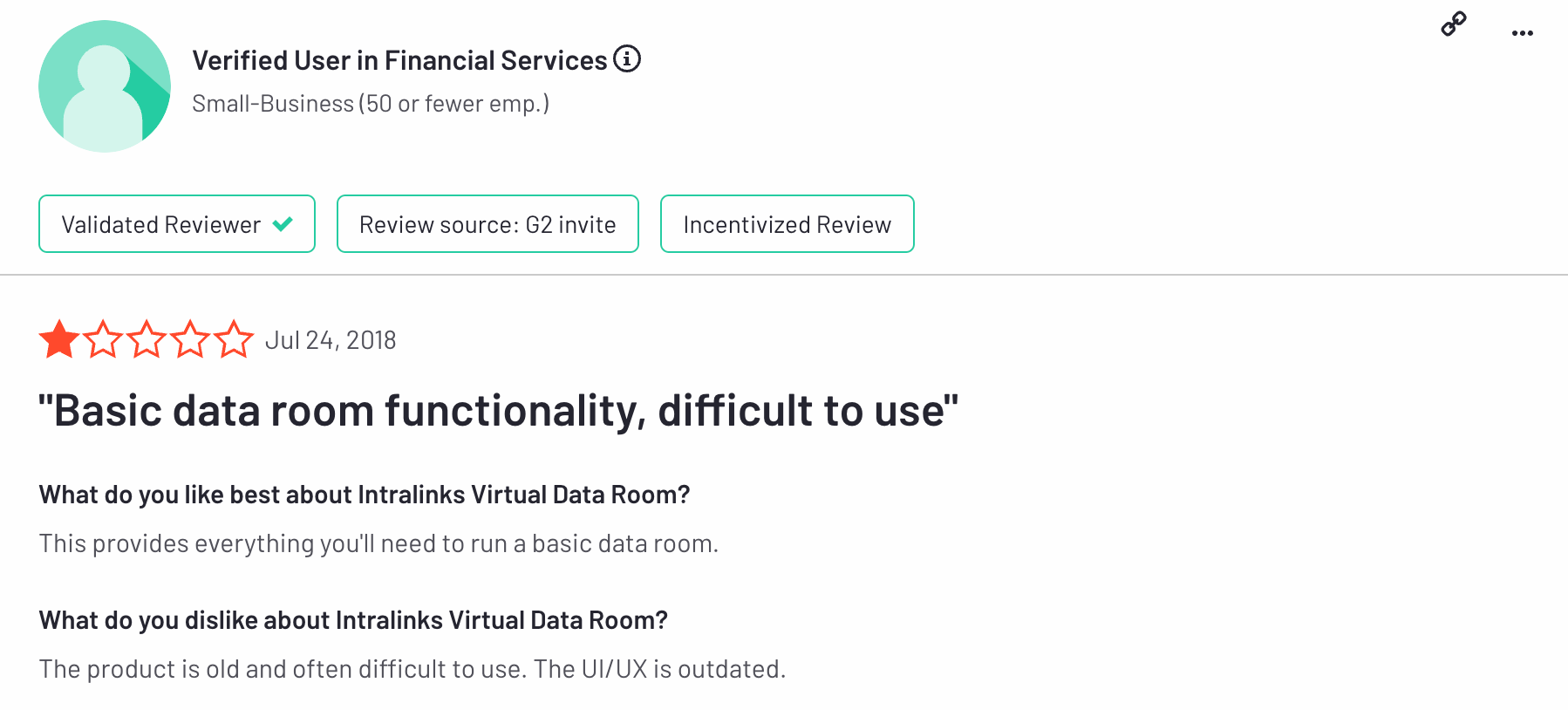Viewport: 1568px width, 710px height.
Task: Click the green checkmark in Validated Reviewer
Action: 283,224
